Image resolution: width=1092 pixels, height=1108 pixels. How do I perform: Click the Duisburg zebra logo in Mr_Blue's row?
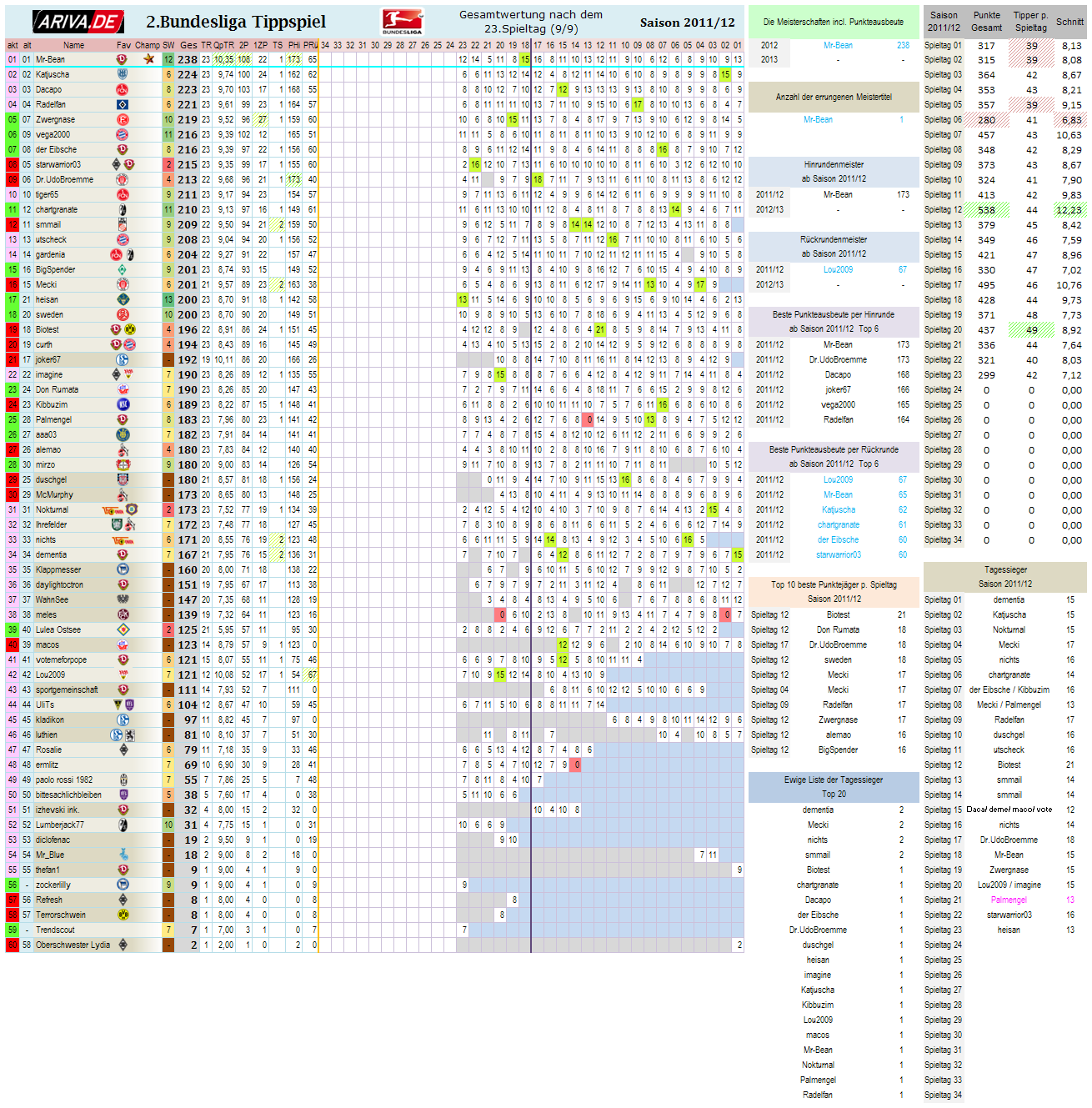pos(123,855)
